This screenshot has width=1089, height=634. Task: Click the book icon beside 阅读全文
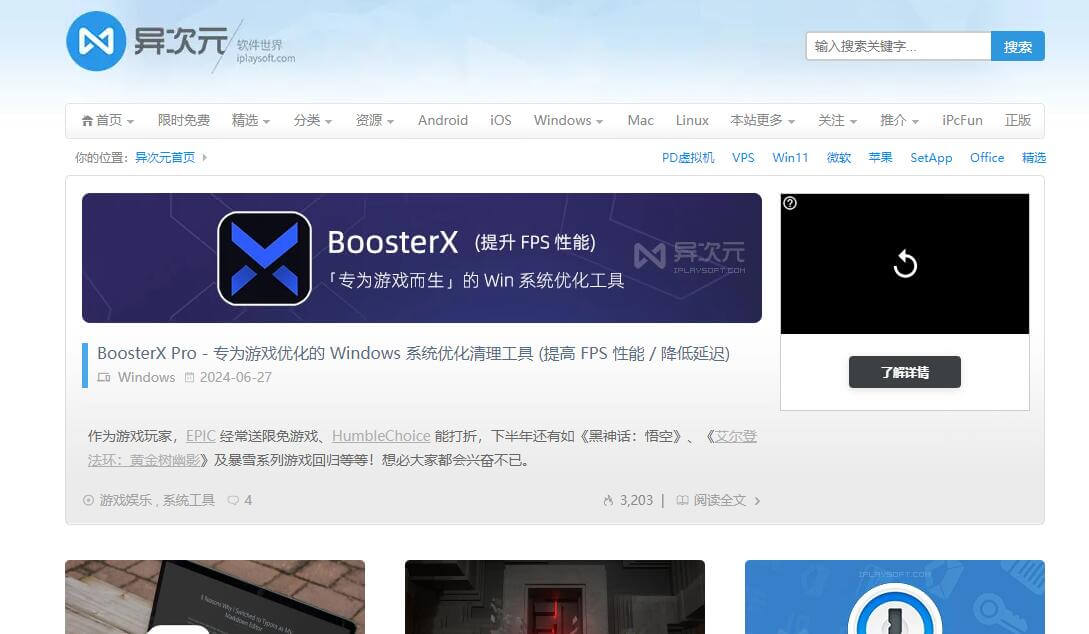[682, 500]
